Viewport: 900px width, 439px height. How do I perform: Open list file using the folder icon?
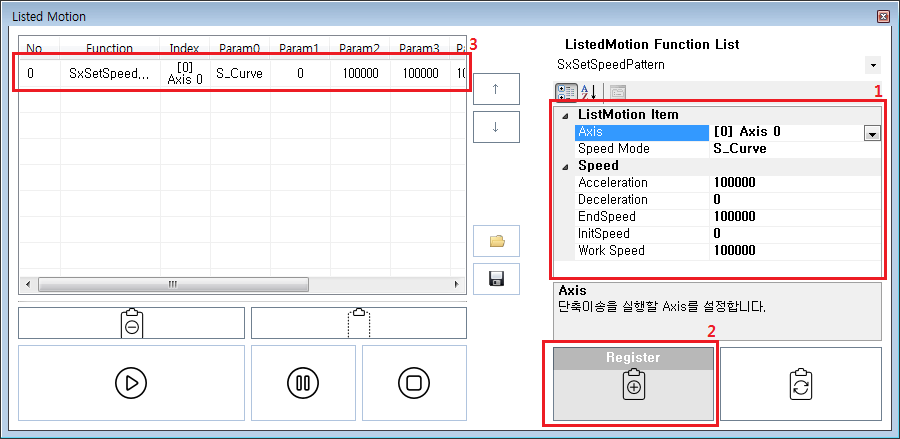click(497, 241)
